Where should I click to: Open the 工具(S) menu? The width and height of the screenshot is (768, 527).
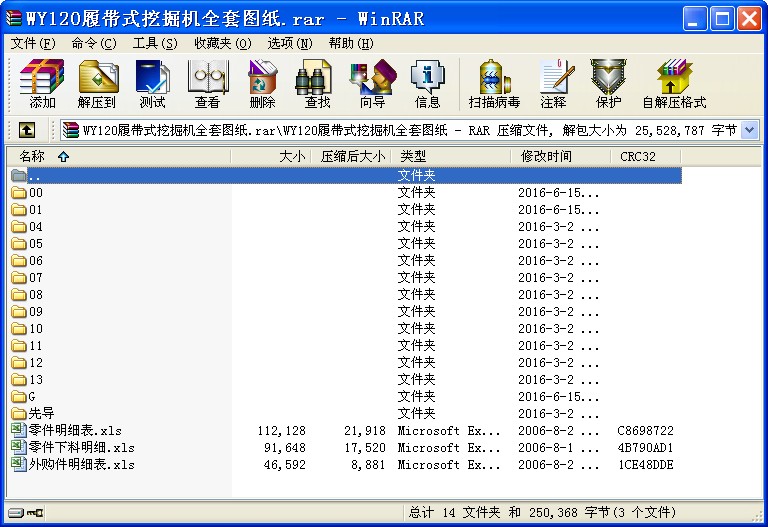tap(155, 44)
